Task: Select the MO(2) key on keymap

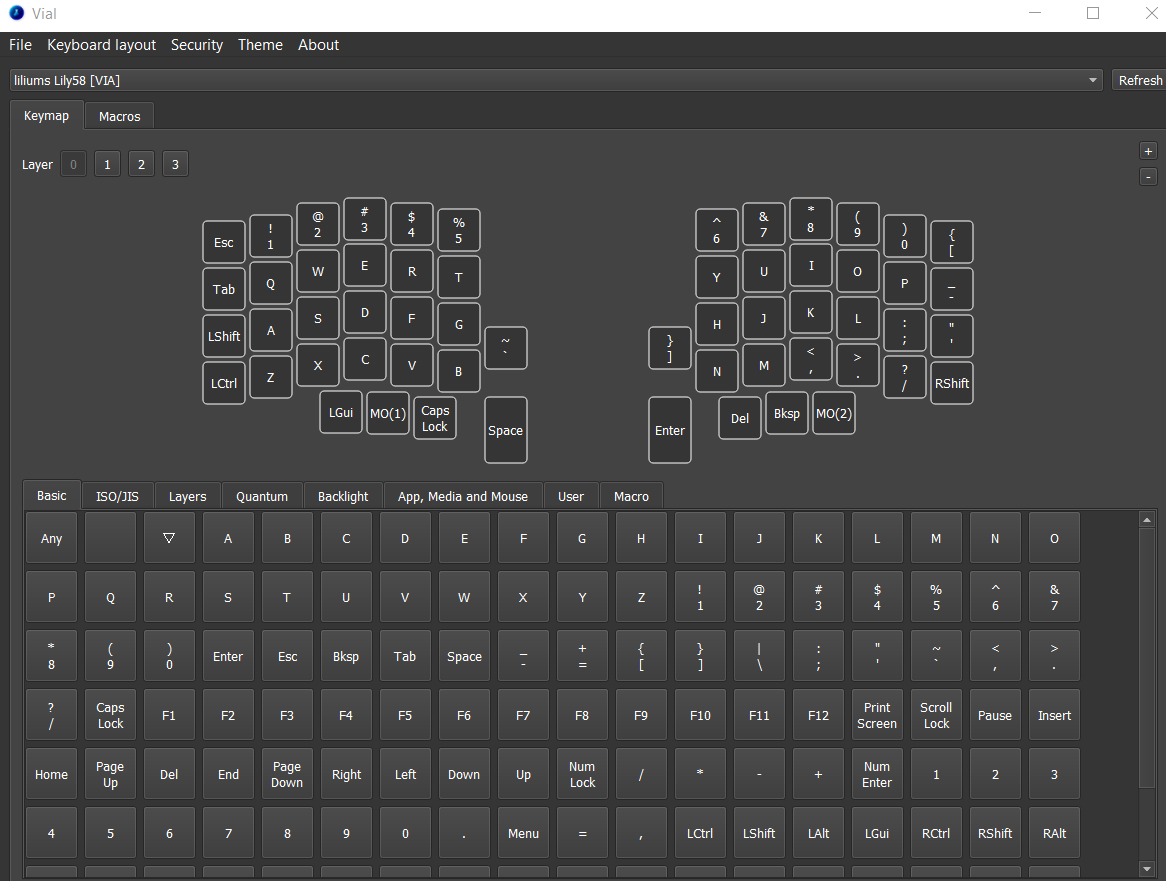Action: 834,413
